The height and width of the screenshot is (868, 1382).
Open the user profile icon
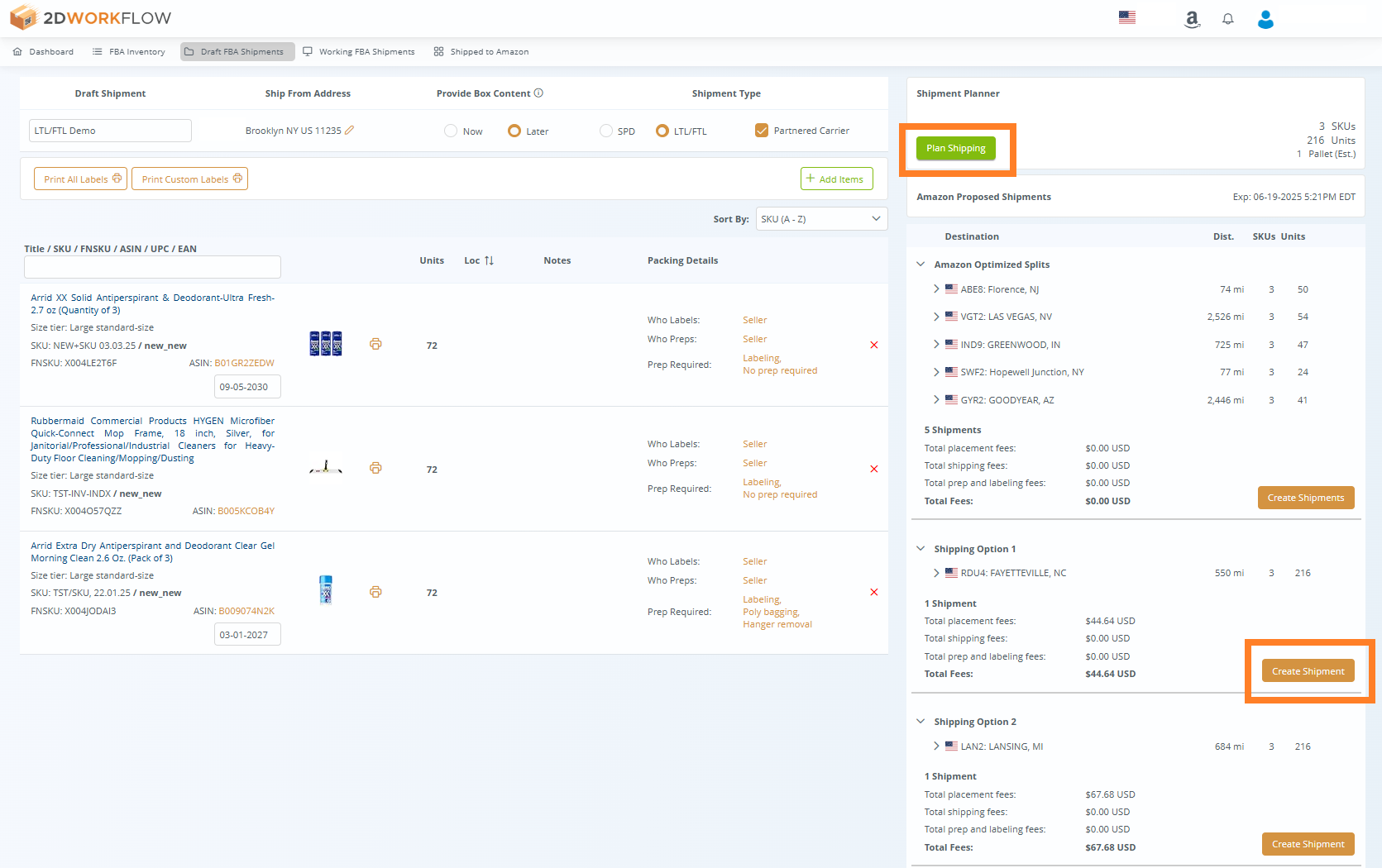pos(1265,19)
